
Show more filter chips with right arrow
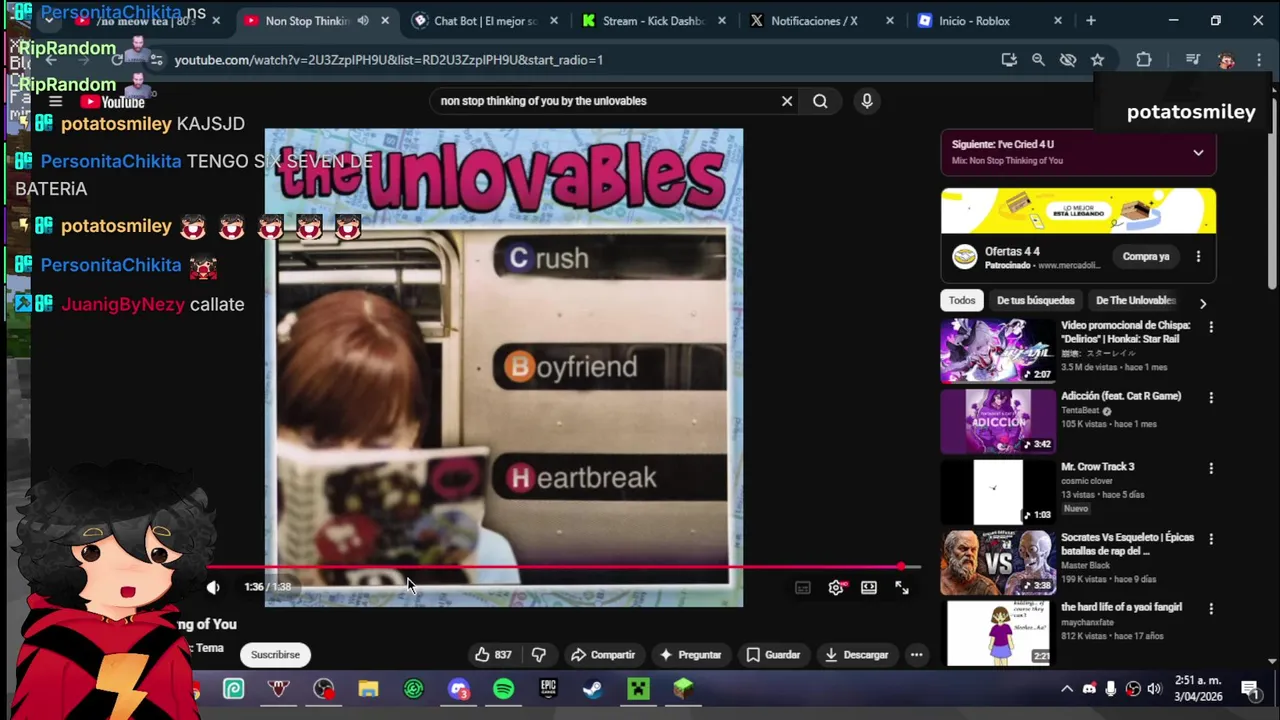click(x=1203, y=302)
